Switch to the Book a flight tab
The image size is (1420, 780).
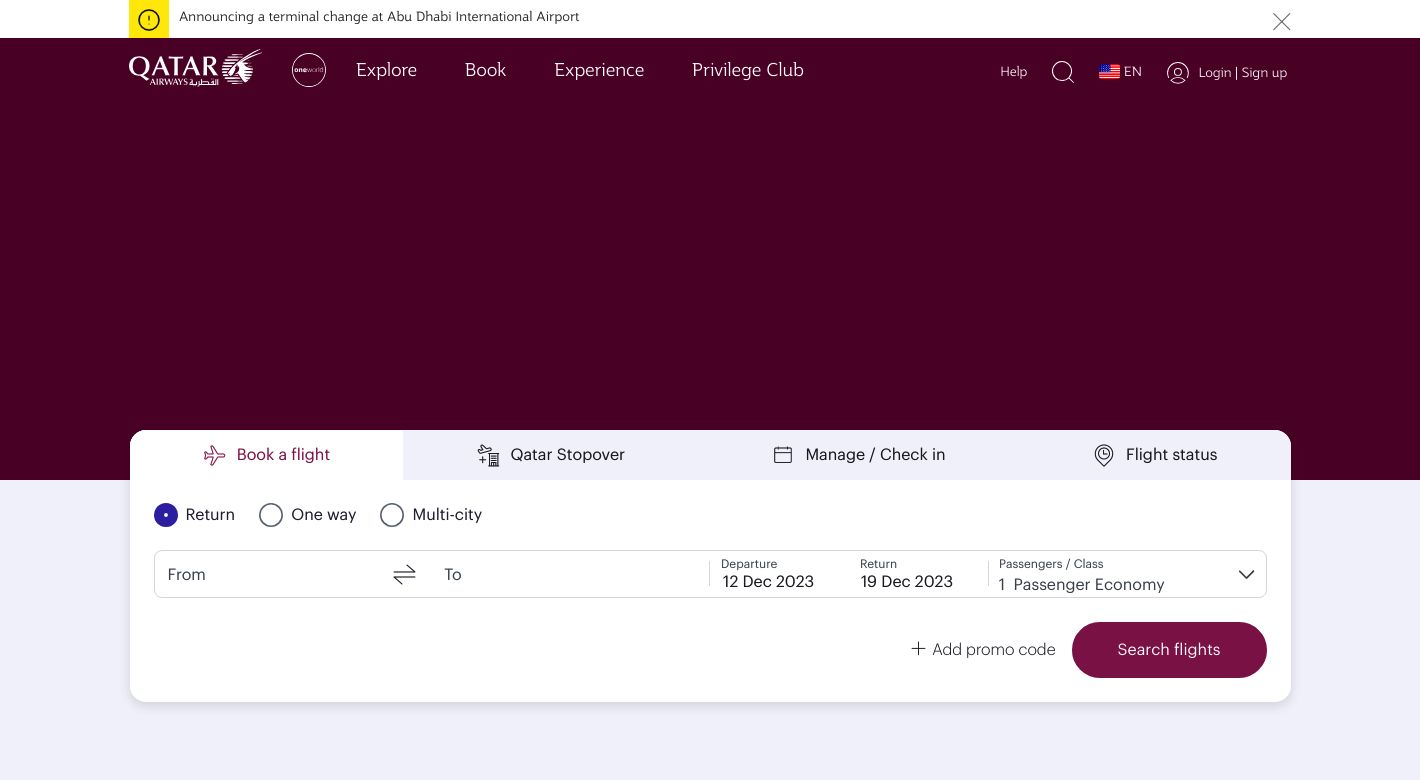tap(267, 455)
